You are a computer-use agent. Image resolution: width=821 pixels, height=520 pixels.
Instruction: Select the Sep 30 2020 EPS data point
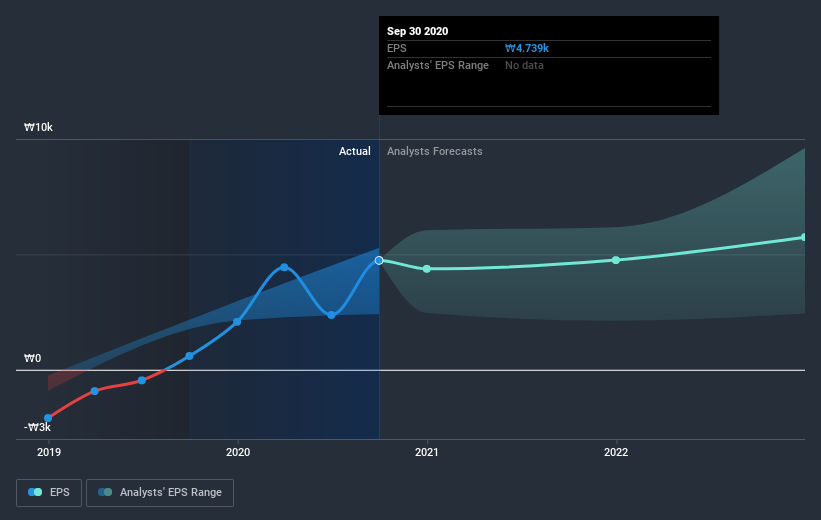(x=379, y=260)
